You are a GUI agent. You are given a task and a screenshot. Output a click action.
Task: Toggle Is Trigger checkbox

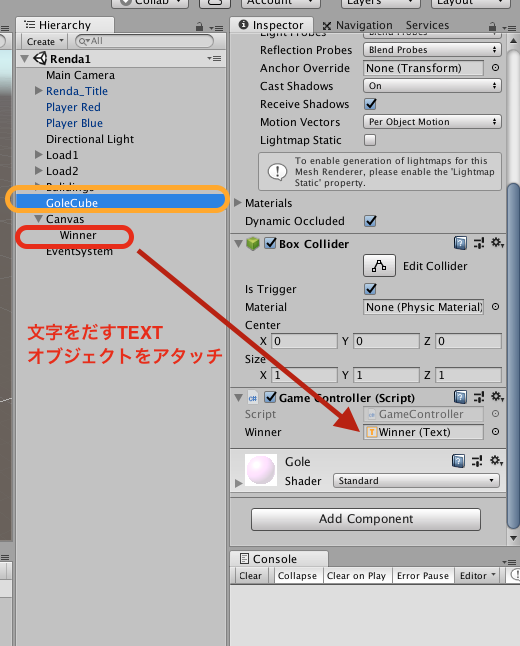click(370, 289)
